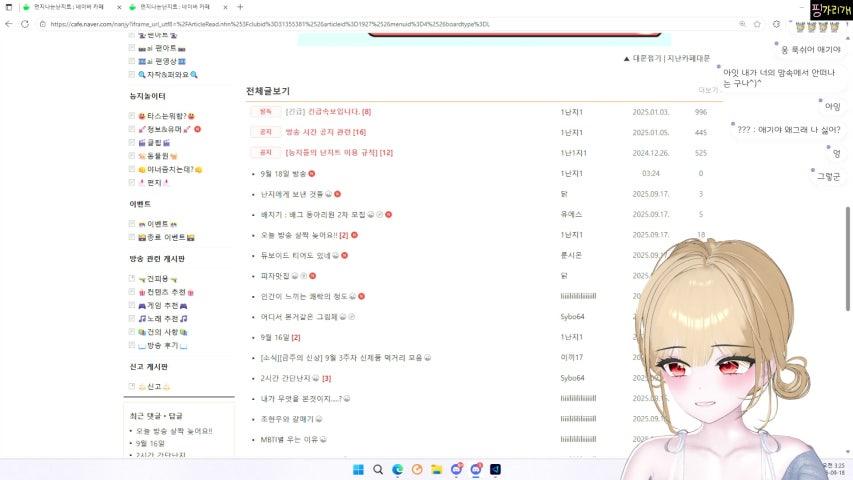Screen dimensions: 853x480
Task: Open the 방송 후기 board
Action: (x=163, y=346)
